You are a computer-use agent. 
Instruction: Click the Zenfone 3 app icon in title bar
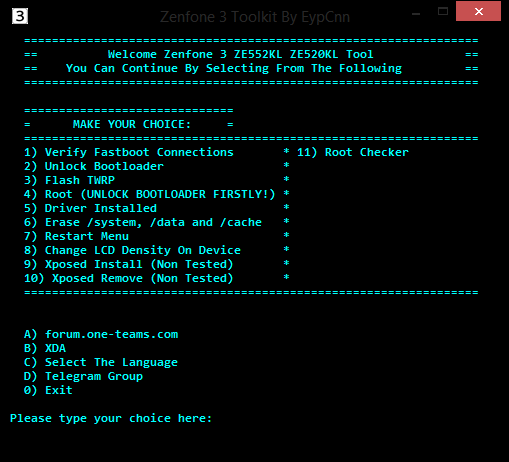(x=20, y=16)
